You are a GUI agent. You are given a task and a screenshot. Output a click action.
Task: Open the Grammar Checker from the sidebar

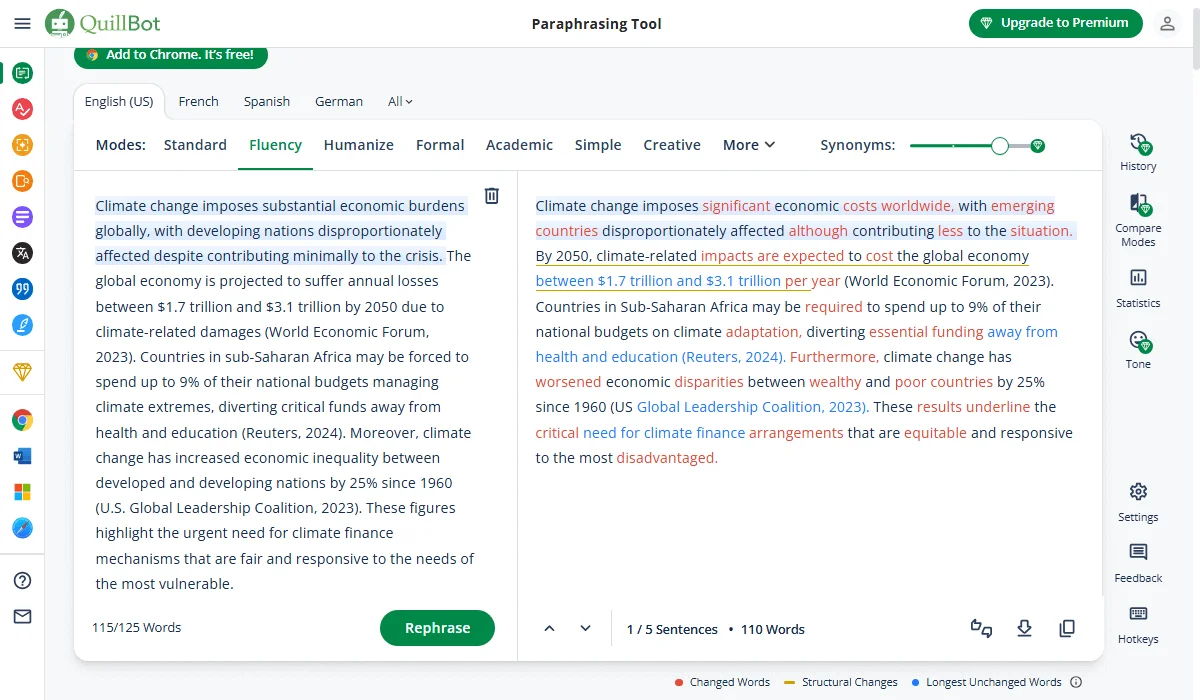pos(22,110)
